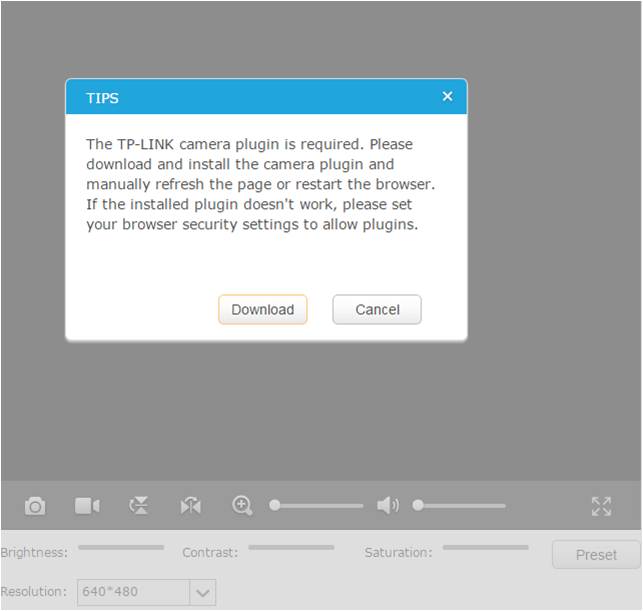Click the Saturation slider bar
The width and height of the screenshot is (643, 611).
pyautogui.click(x=486, y=547)
